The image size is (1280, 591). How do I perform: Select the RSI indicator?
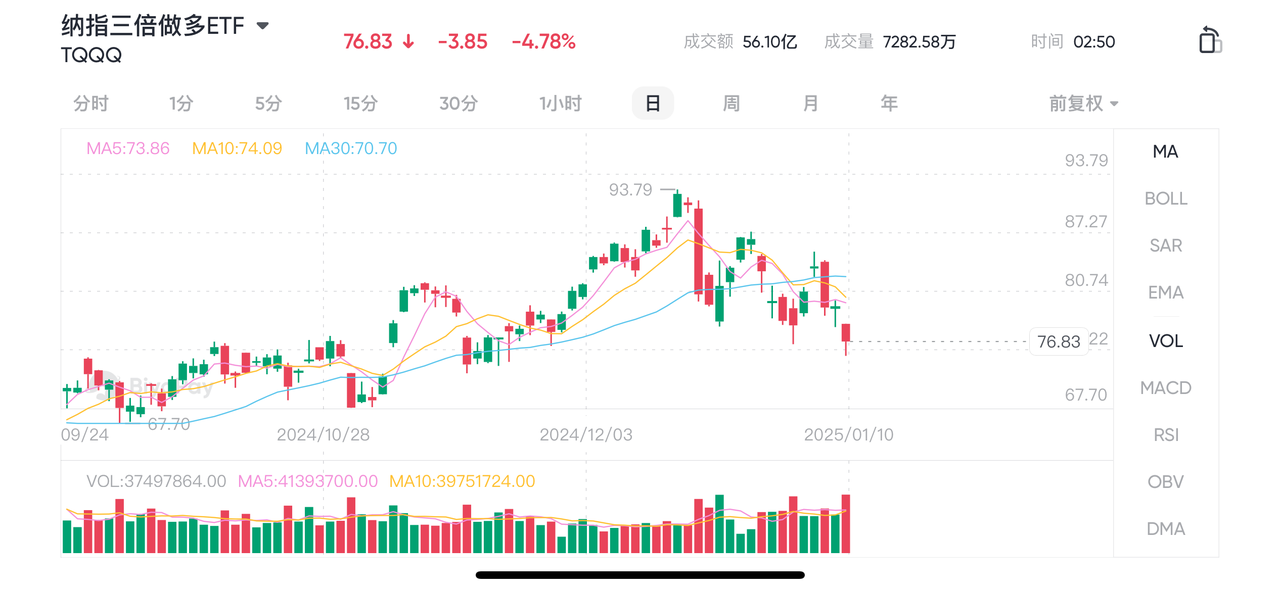(1166, 435)
